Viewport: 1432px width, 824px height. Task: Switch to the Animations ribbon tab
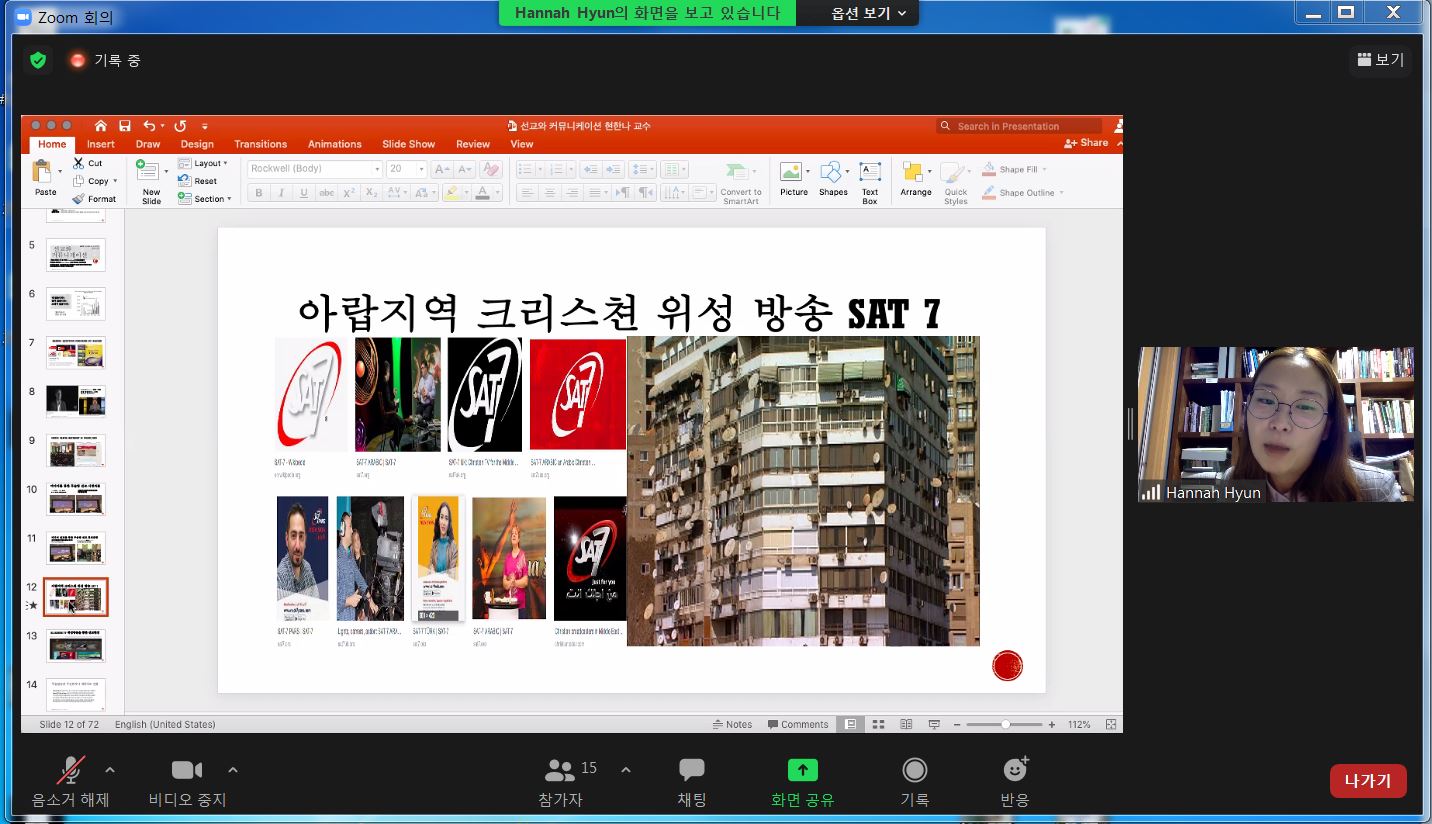tap(334, 144)
